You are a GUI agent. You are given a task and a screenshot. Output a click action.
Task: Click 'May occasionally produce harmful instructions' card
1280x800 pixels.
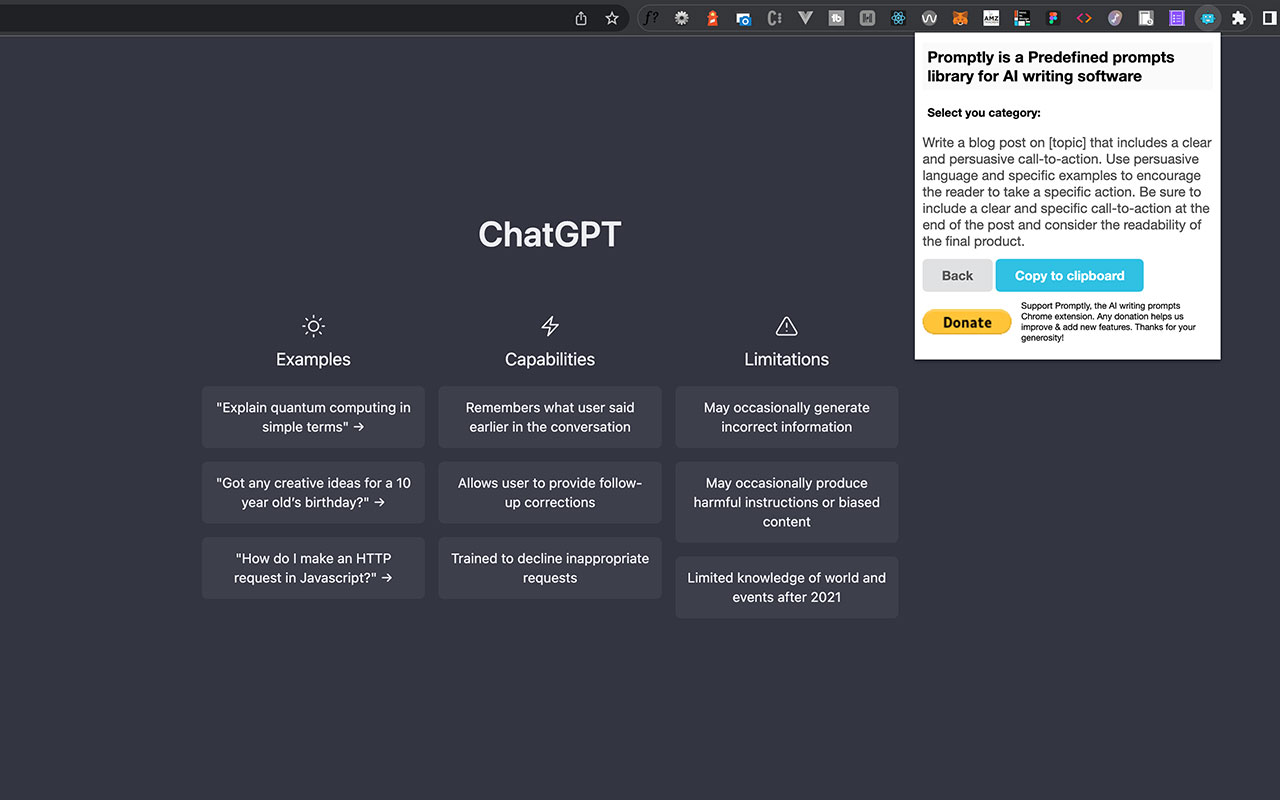tap(787, 502)
